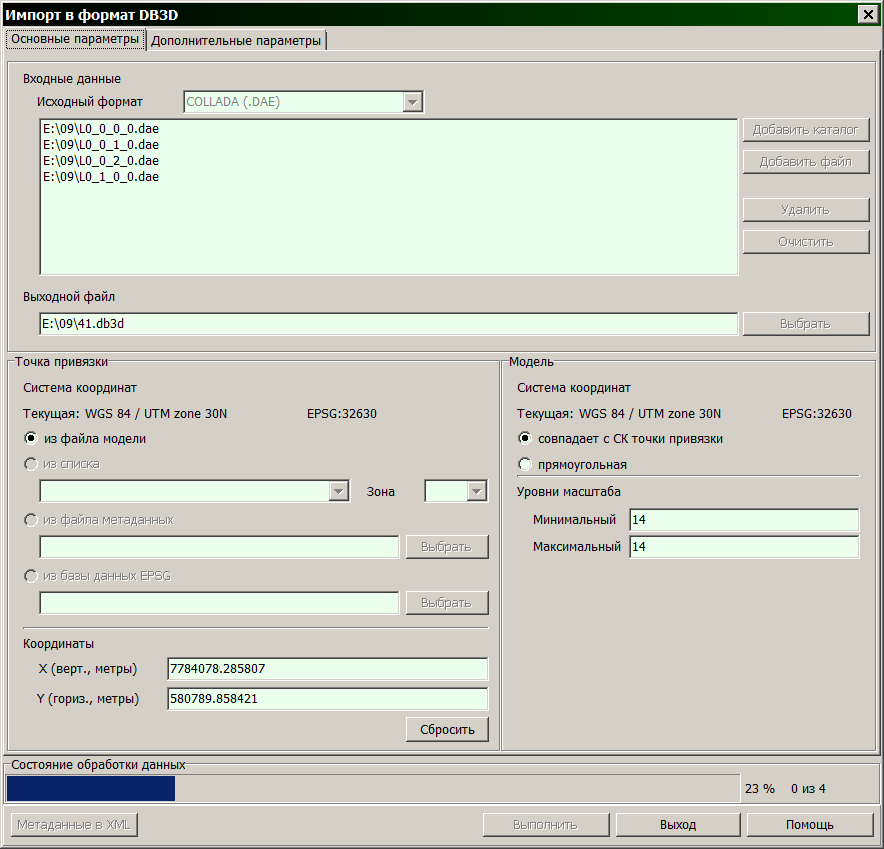Click the Выходной файл path field

pyautogui.click(x=388, y=324)
